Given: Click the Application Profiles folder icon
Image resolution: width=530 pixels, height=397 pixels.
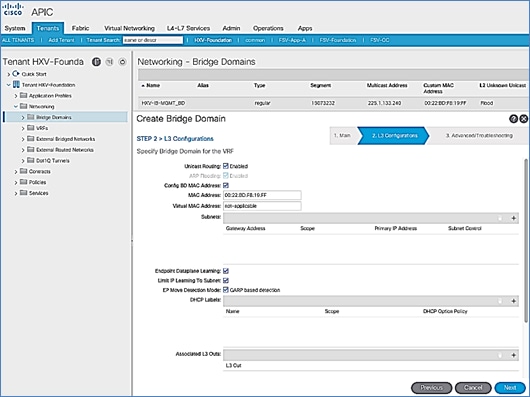Looking at the screenshot, I should point(23,96).
